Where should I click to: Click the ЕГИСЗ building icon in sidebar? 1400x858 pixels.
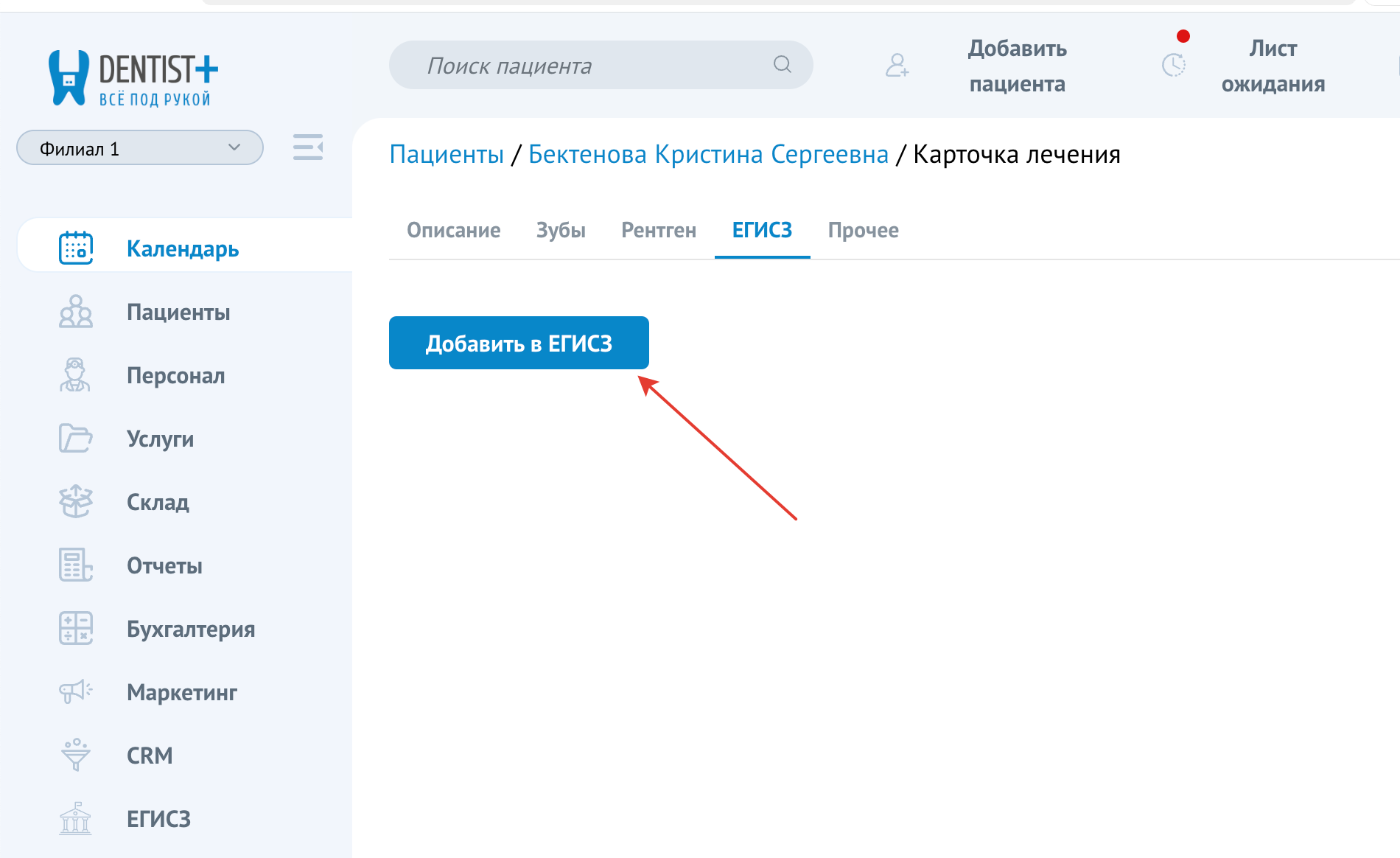tap(76, 819)
